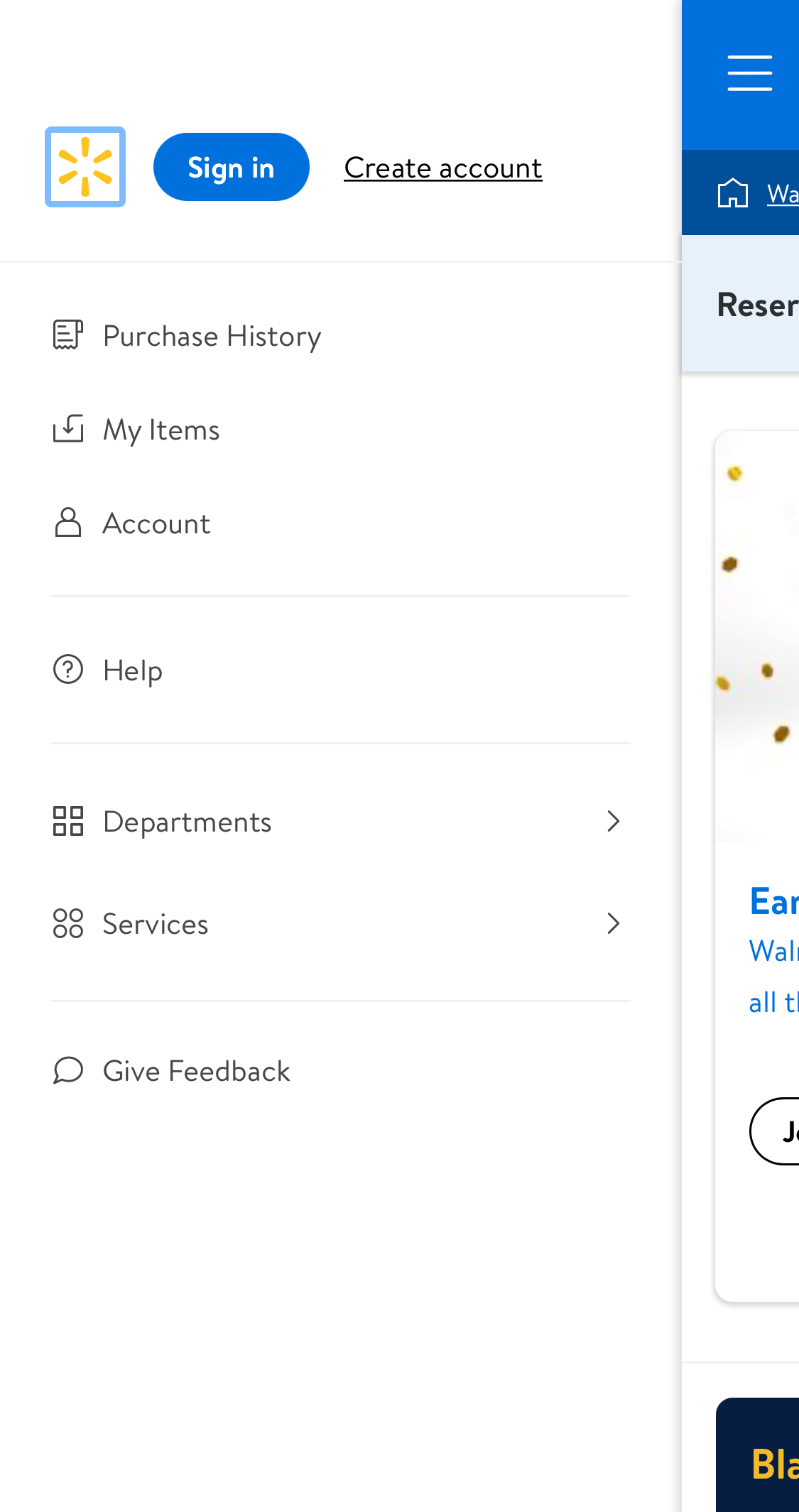The width and height of the screenshot is (799, 1512).
Task: Open the Account menu entry
Action: (156, 523)
